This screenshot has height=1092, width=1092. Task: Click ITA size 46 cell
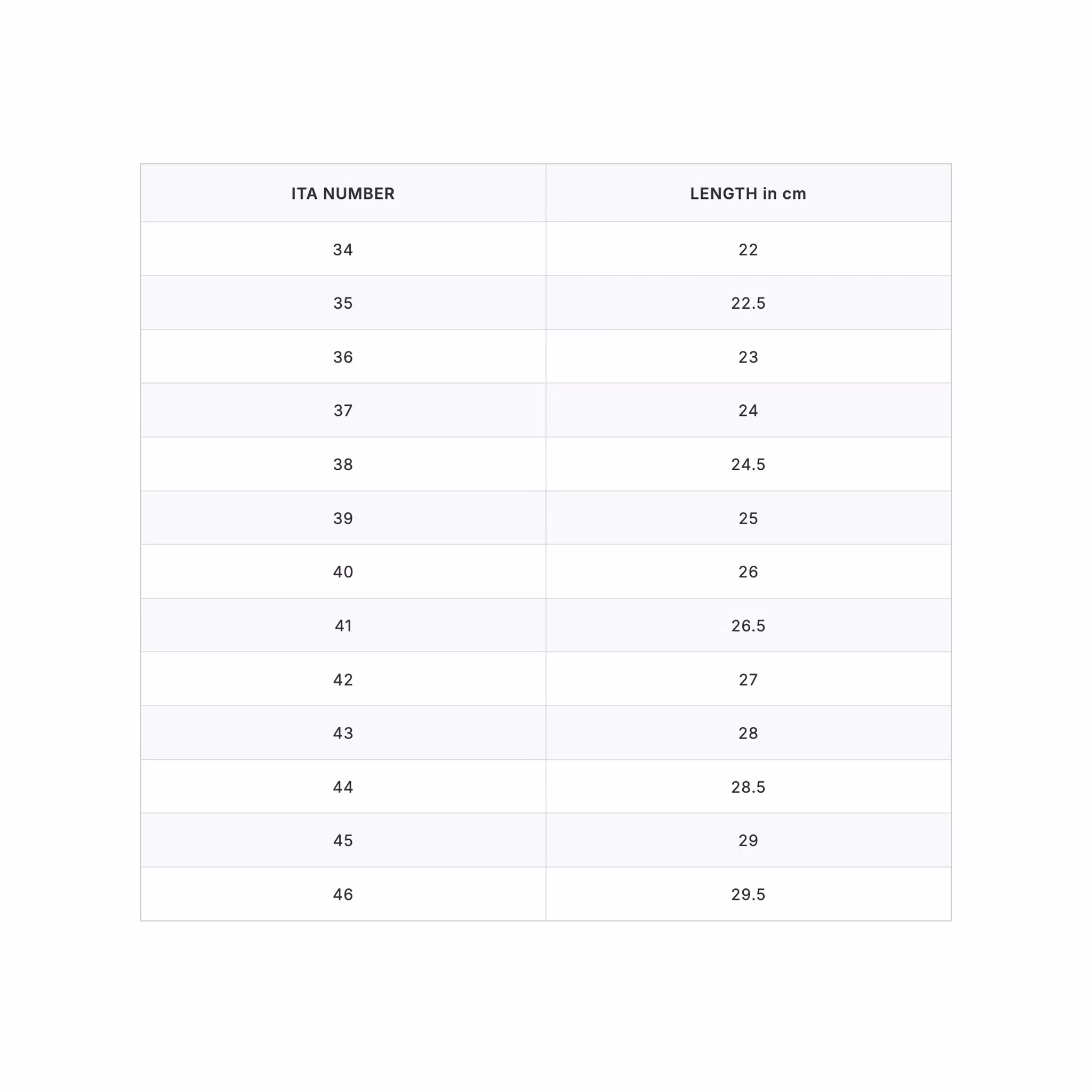pos(342,894)
